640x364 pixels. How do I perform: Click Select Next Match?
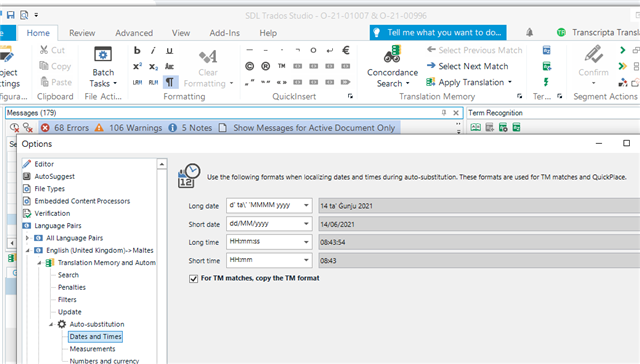[468, 66]
